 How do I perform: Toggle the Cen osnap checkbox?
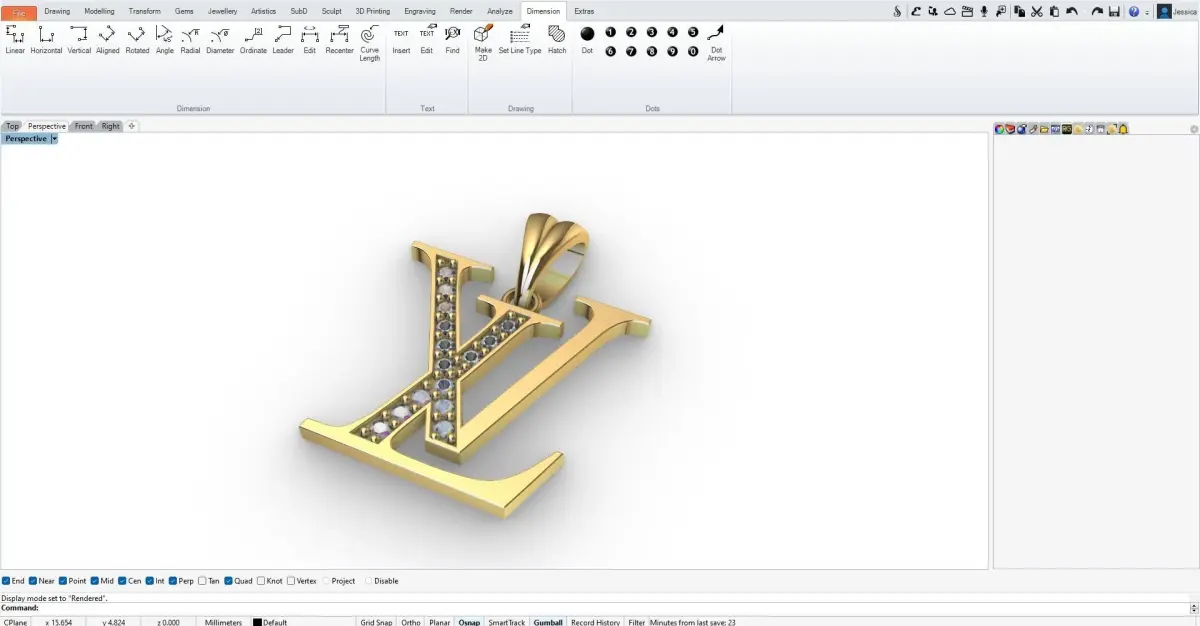(122, 581)
